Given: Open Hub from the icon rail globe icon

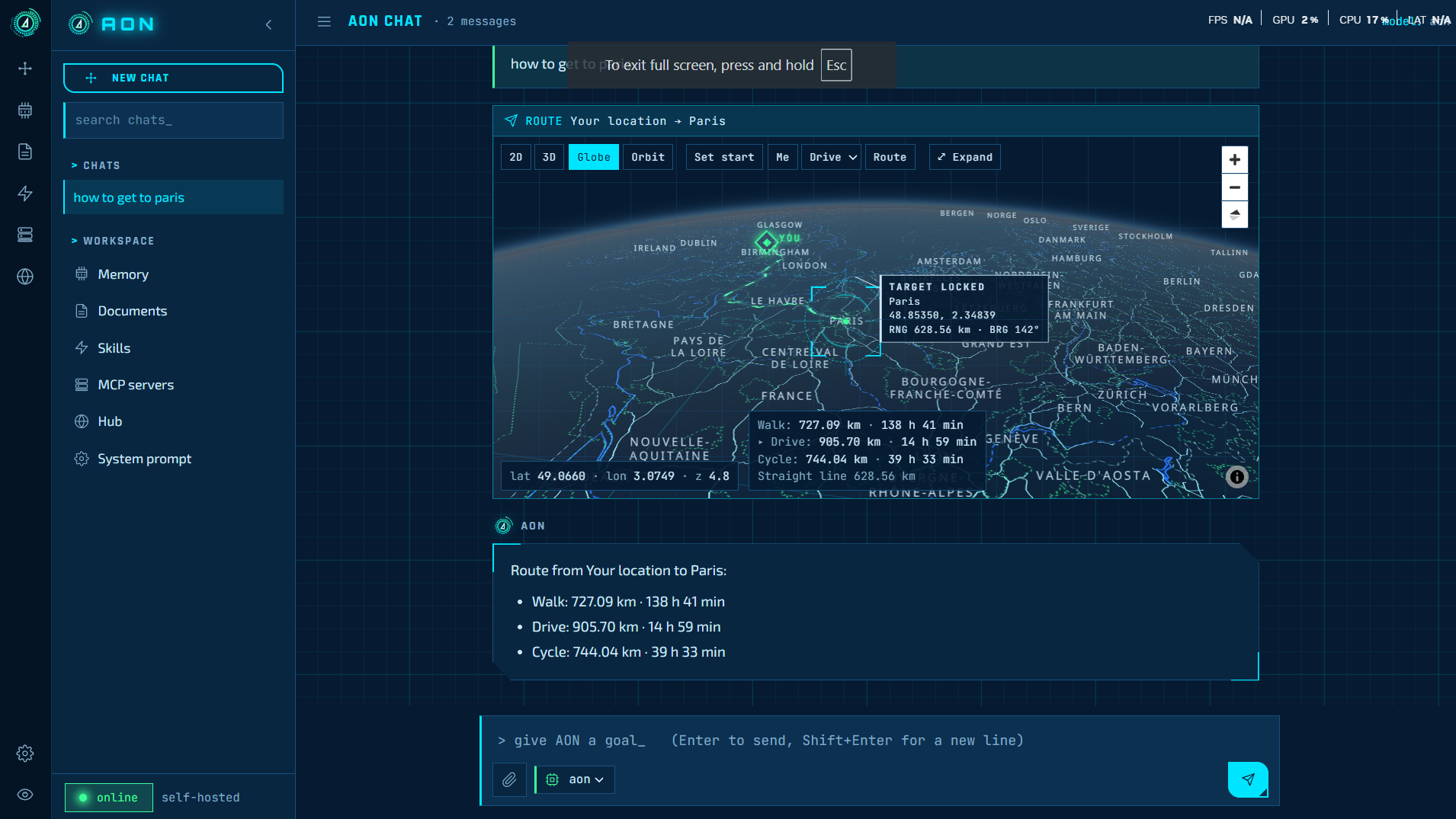Looking at the screenshot, I should coord(25,277).
